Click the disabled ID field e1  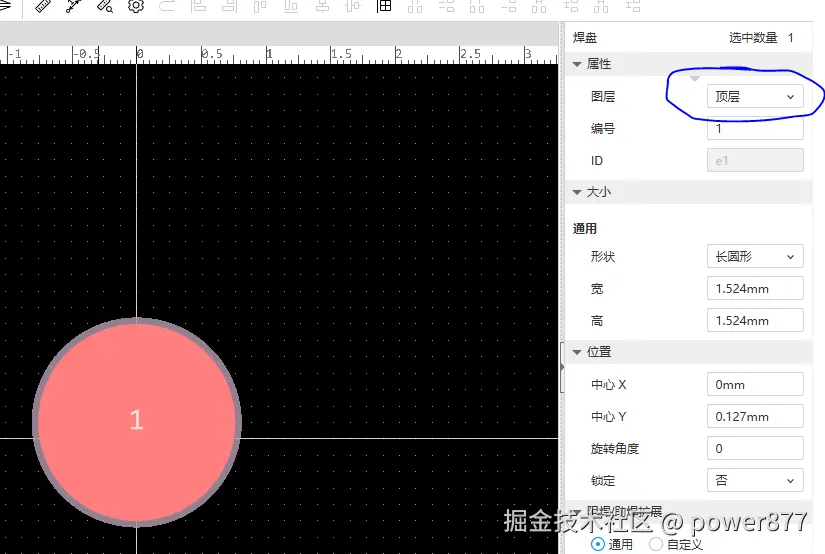tap(755, 160)
